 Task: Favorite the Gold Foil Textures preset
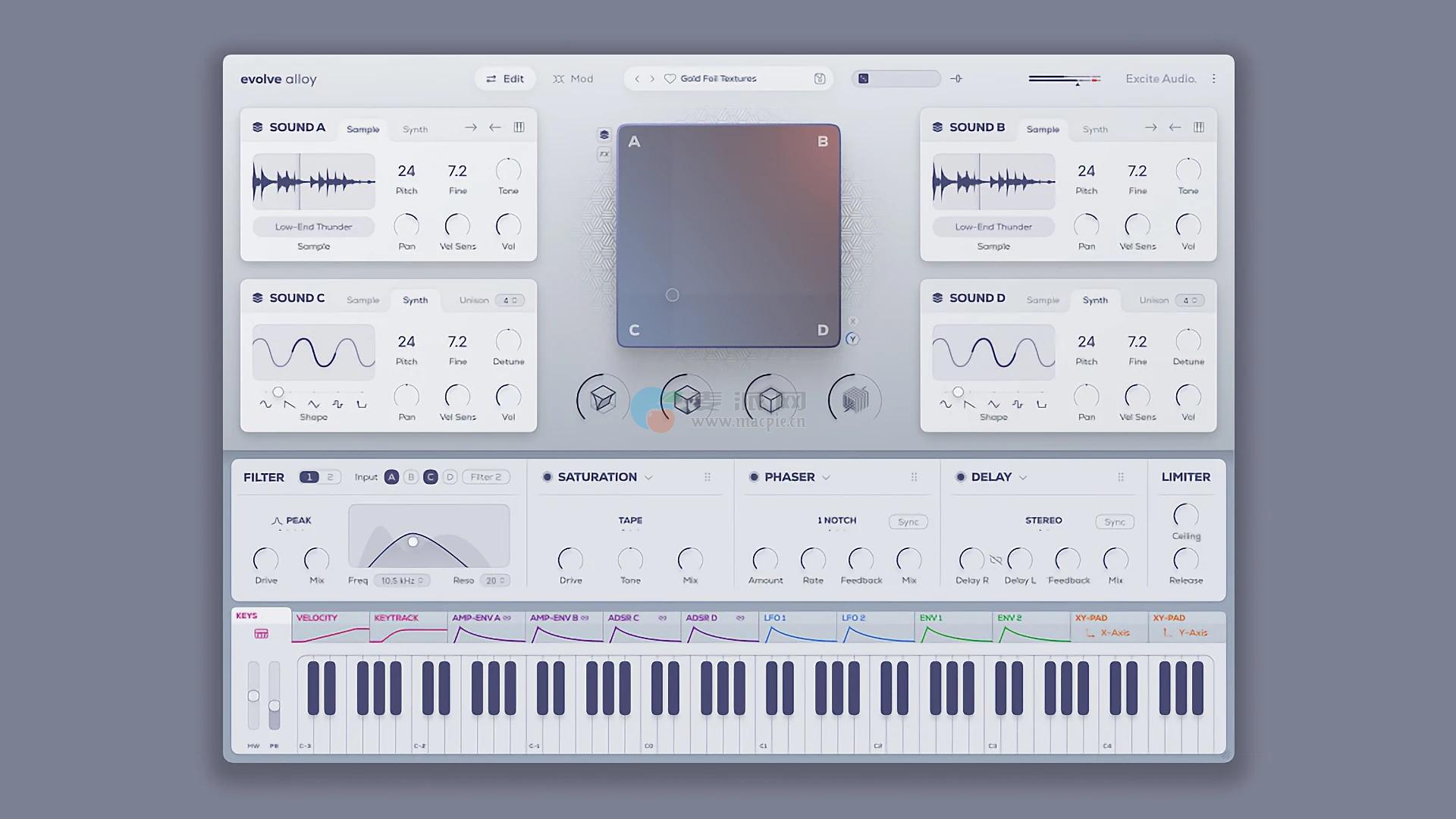670,79
